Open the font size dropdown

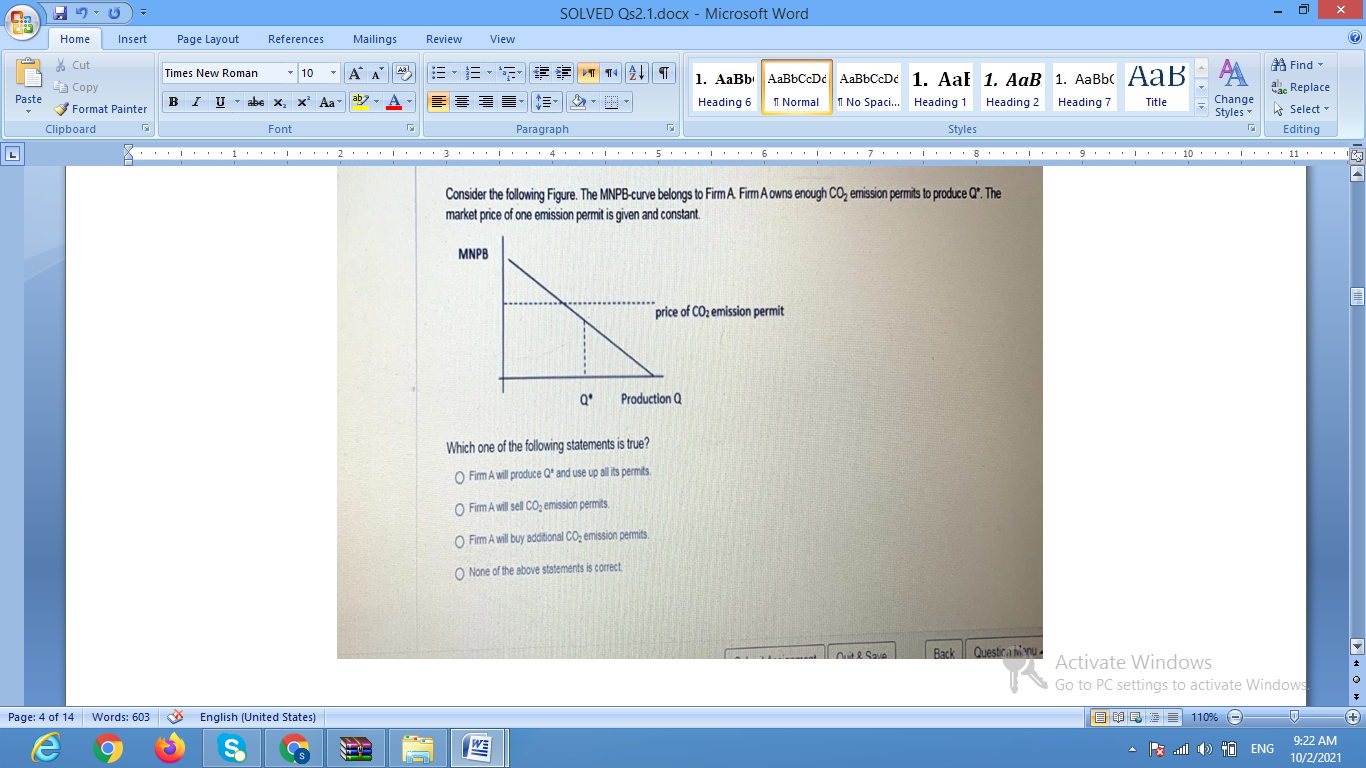tap(333, 73)
